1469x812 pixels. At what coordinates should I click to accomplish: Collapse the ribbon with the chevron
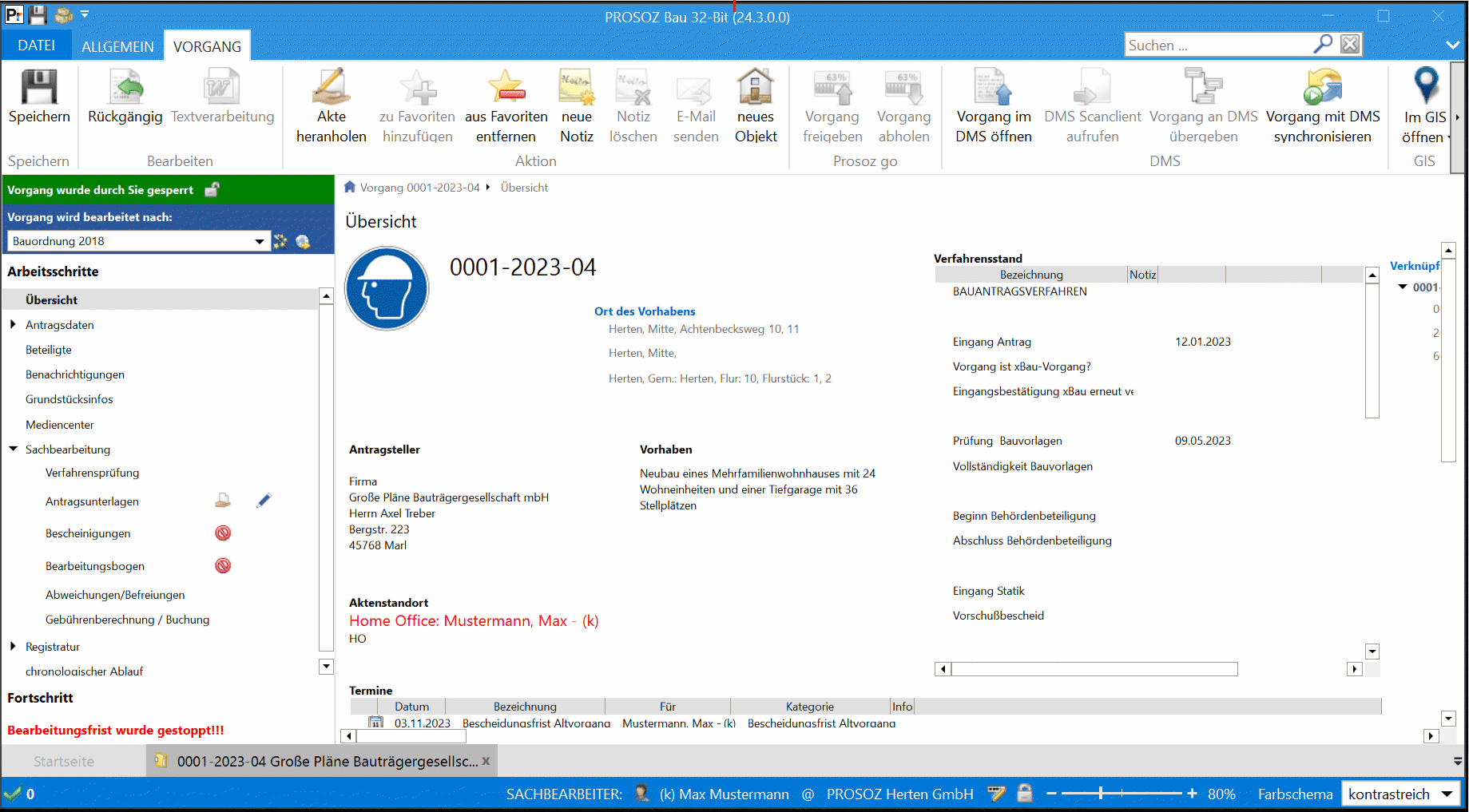[1453, 45]
